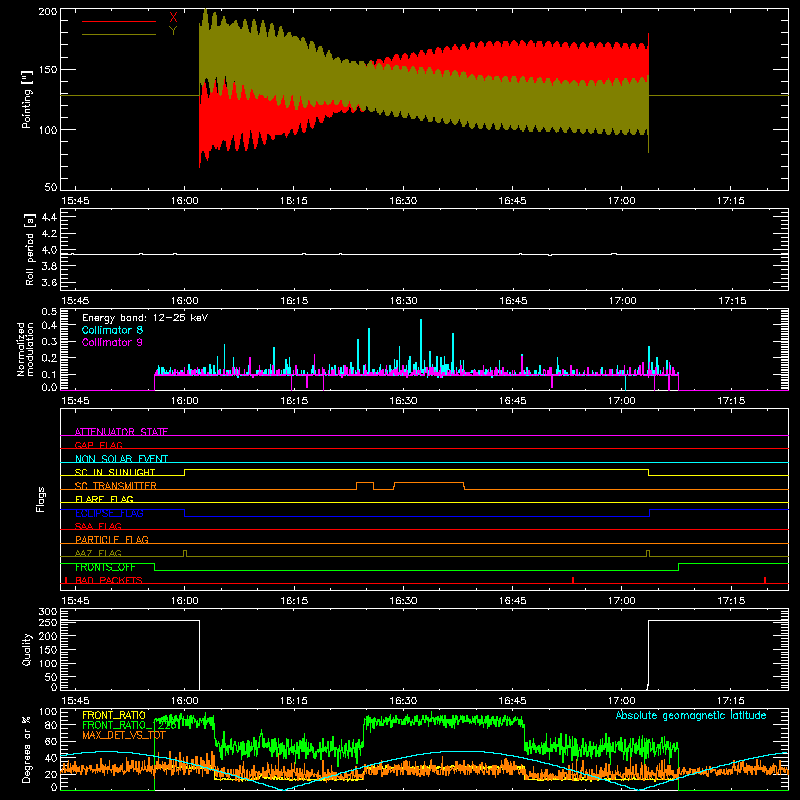Viewport: 800px width, 800px height.
Task: Click the first short SC_TRANSMITTER pulse
Action: coord(365,485)
